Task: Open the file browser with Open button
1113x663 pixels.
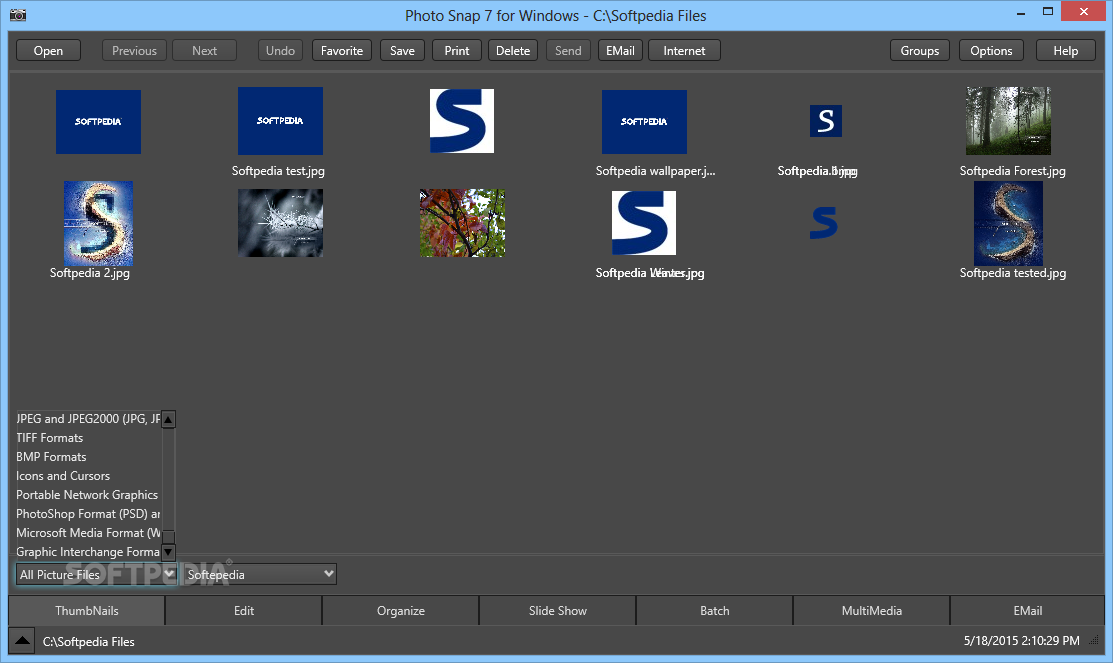Action: [48, 50]
